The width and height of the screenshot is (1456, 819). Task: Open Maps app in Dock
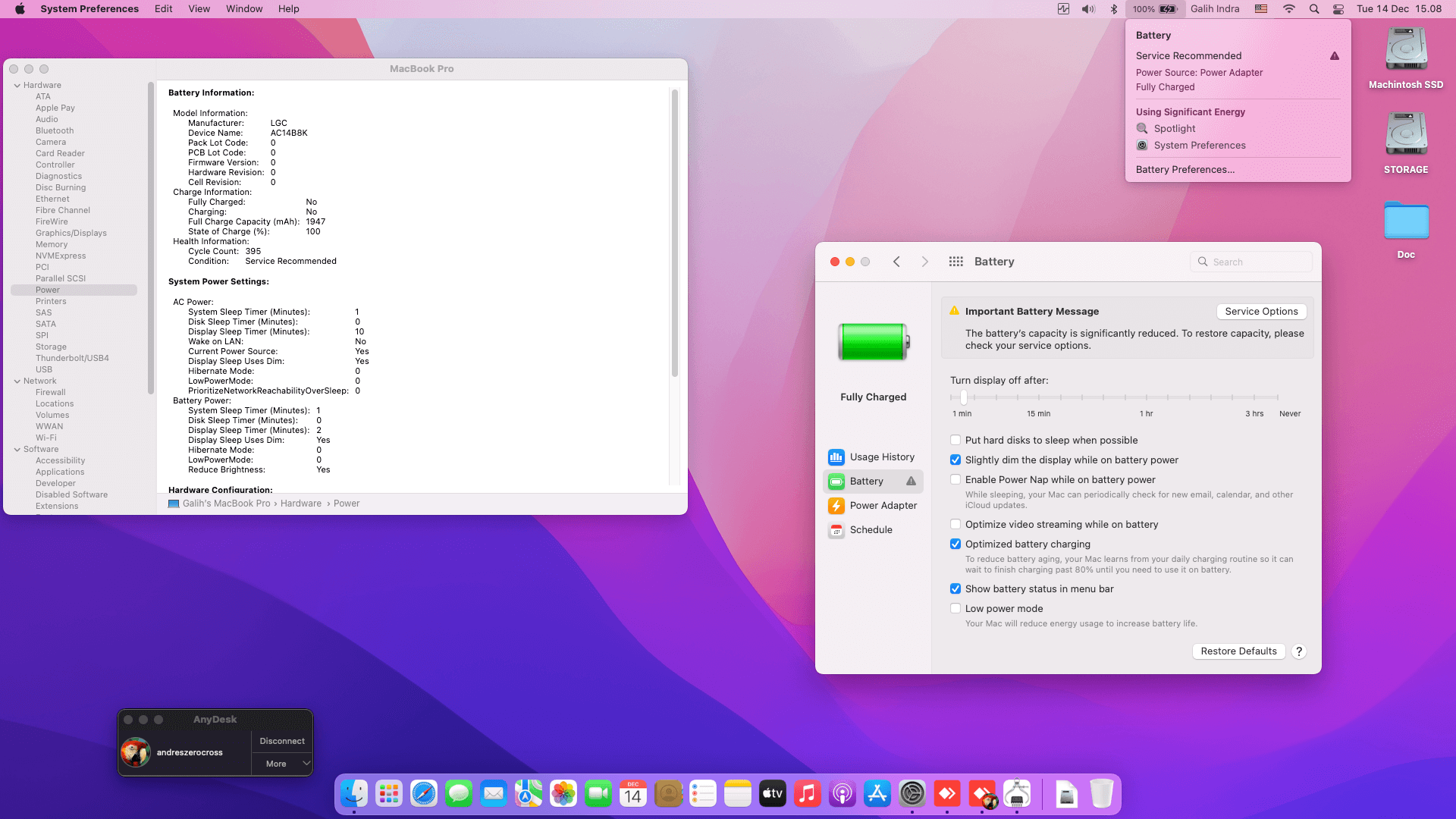pos(529,794)
